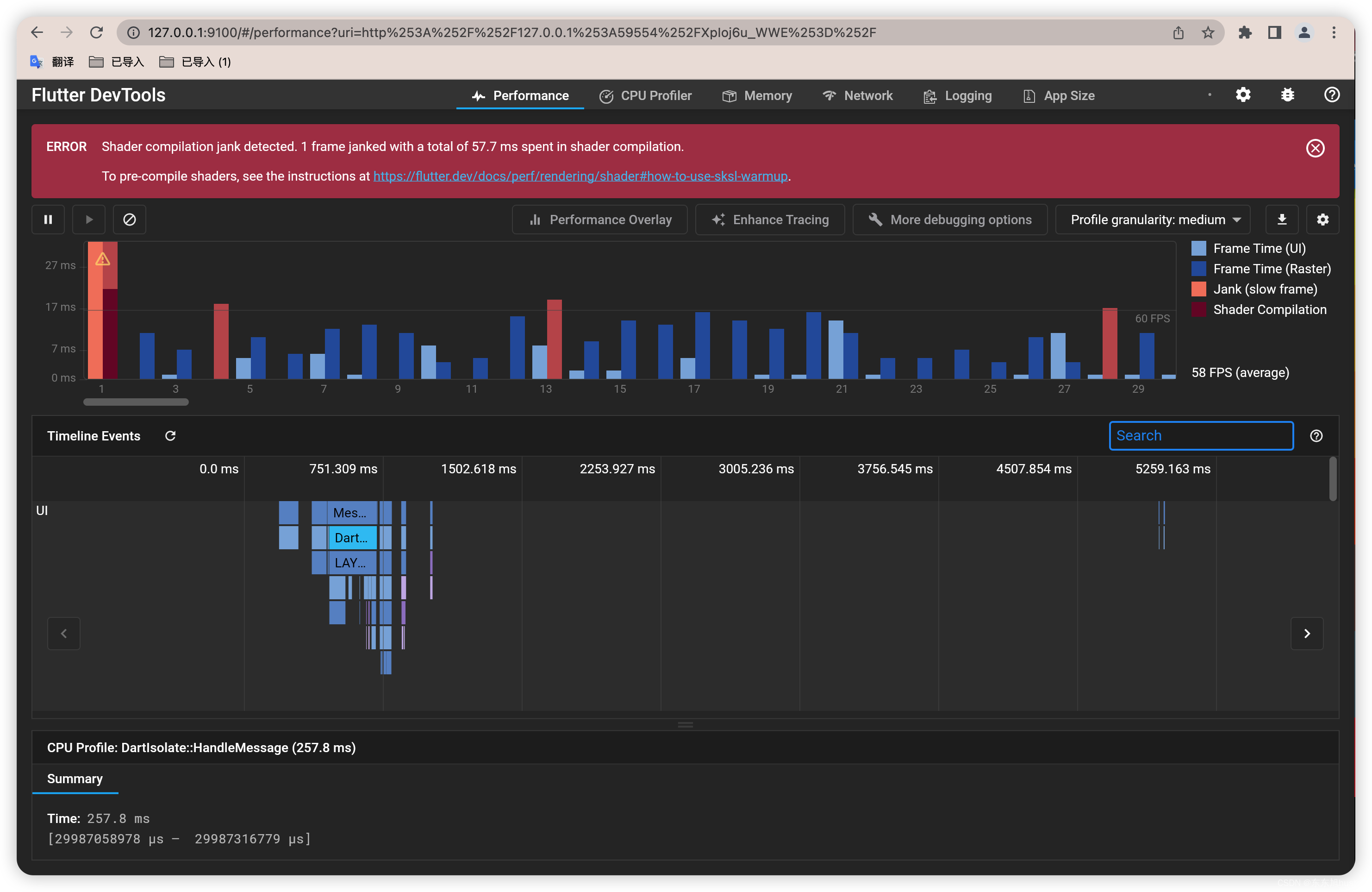1372x892 pixels.
Task: Open the Logging tab
Action: click(x=958, y=96)
